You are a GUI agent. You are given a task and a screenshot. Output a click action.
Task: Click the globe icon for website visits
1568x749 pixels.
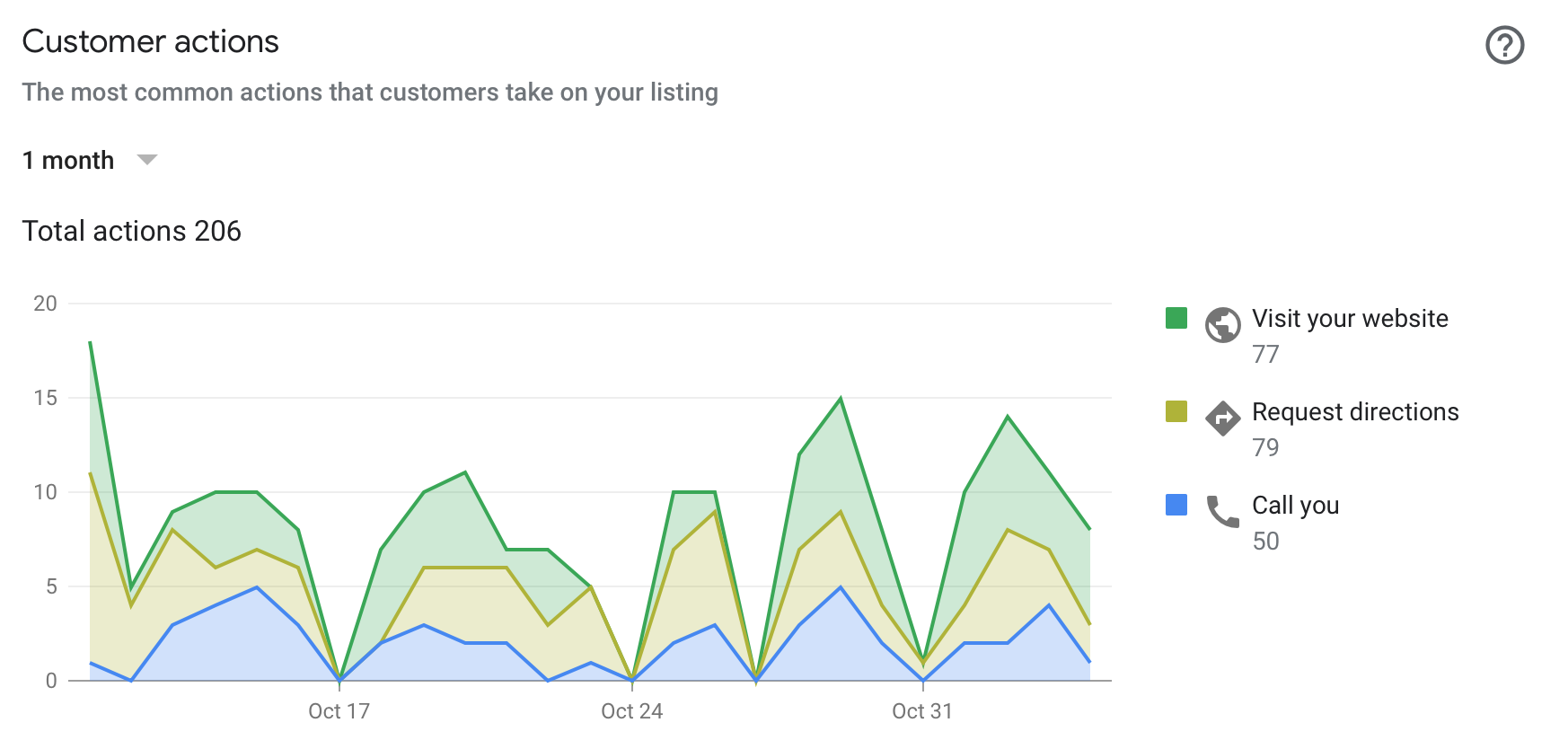[1222, 325]
